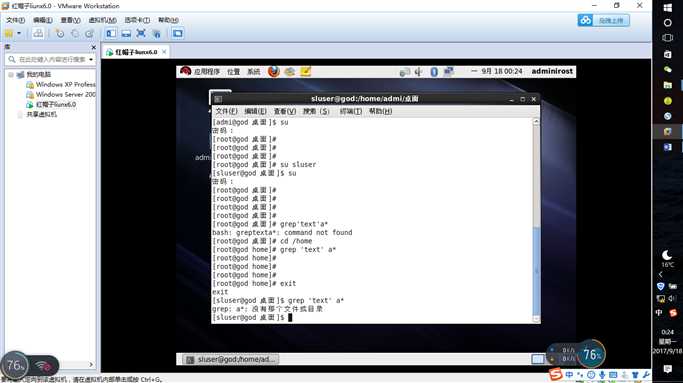Expand the power control dropdown arrow
The width and height of the screenshot is (683, 383).
19,33
